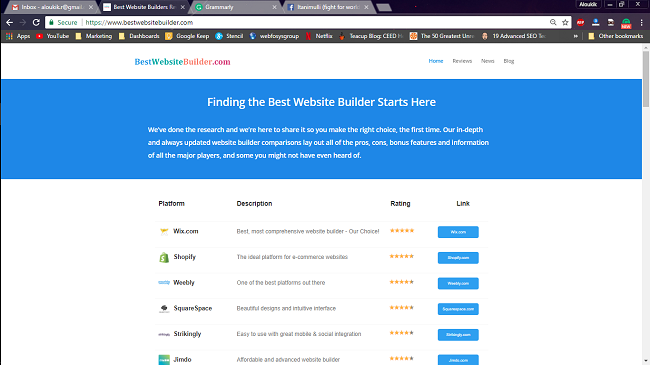This screenshot has width=650, height=365.
Task: Click the Wix.com logo icon
Action: click(x=164, y=231)
